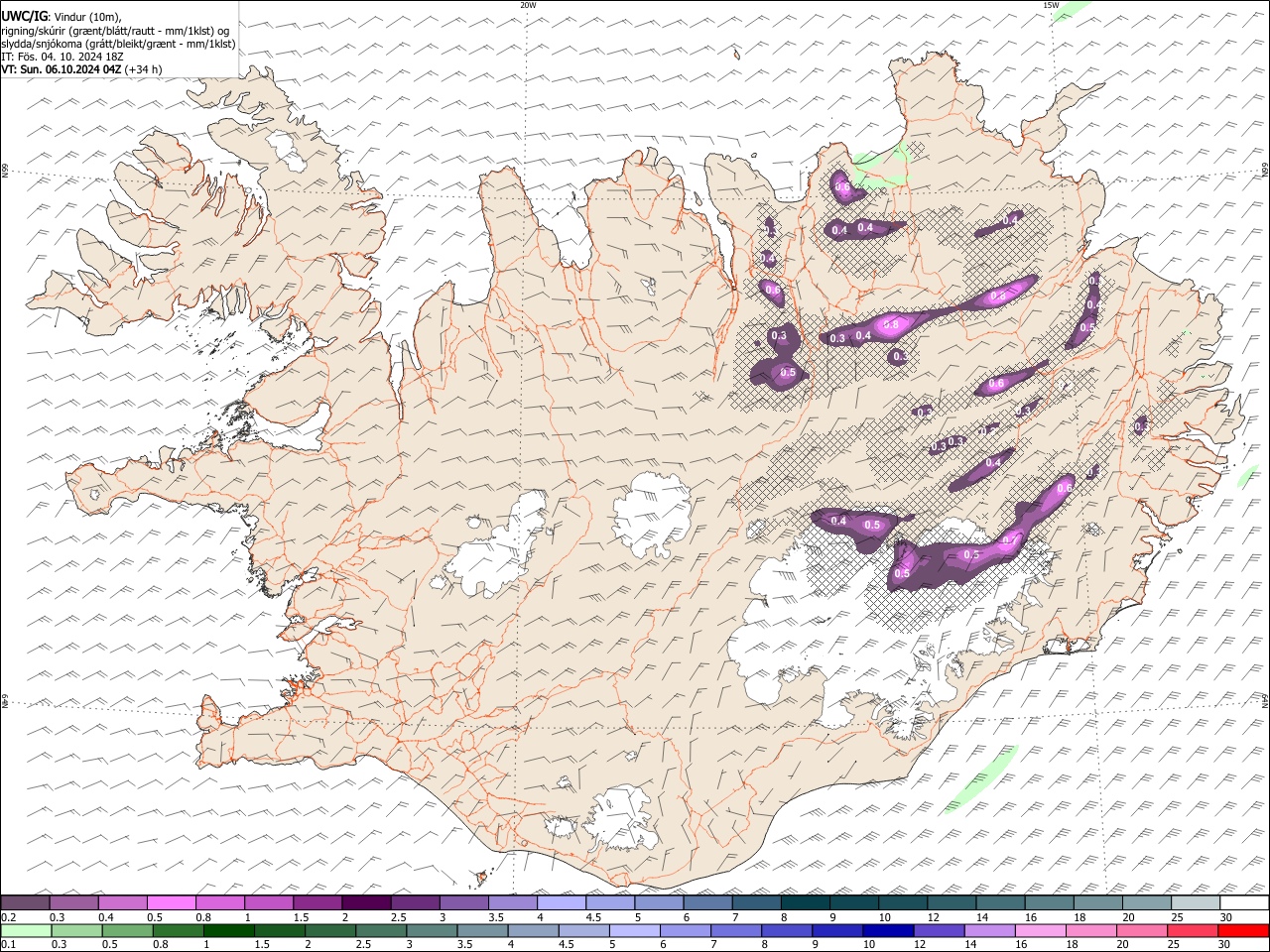The width and height of the screenshot is (1270, 952).
Task: Pick the 25 light grey snow scale swatch
Action: click(1196, 903)
